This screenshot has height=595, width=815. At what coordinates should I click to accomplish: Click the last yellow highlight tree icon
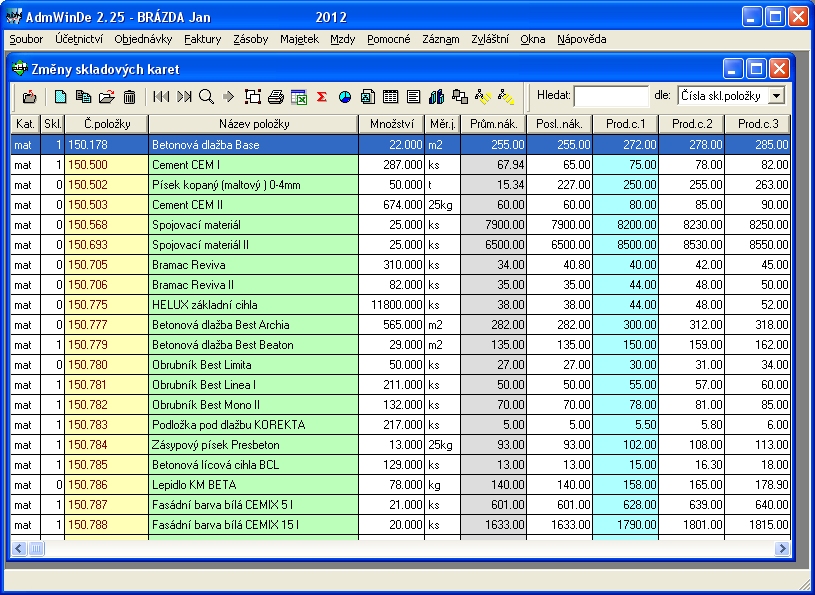tap(506, 97)
